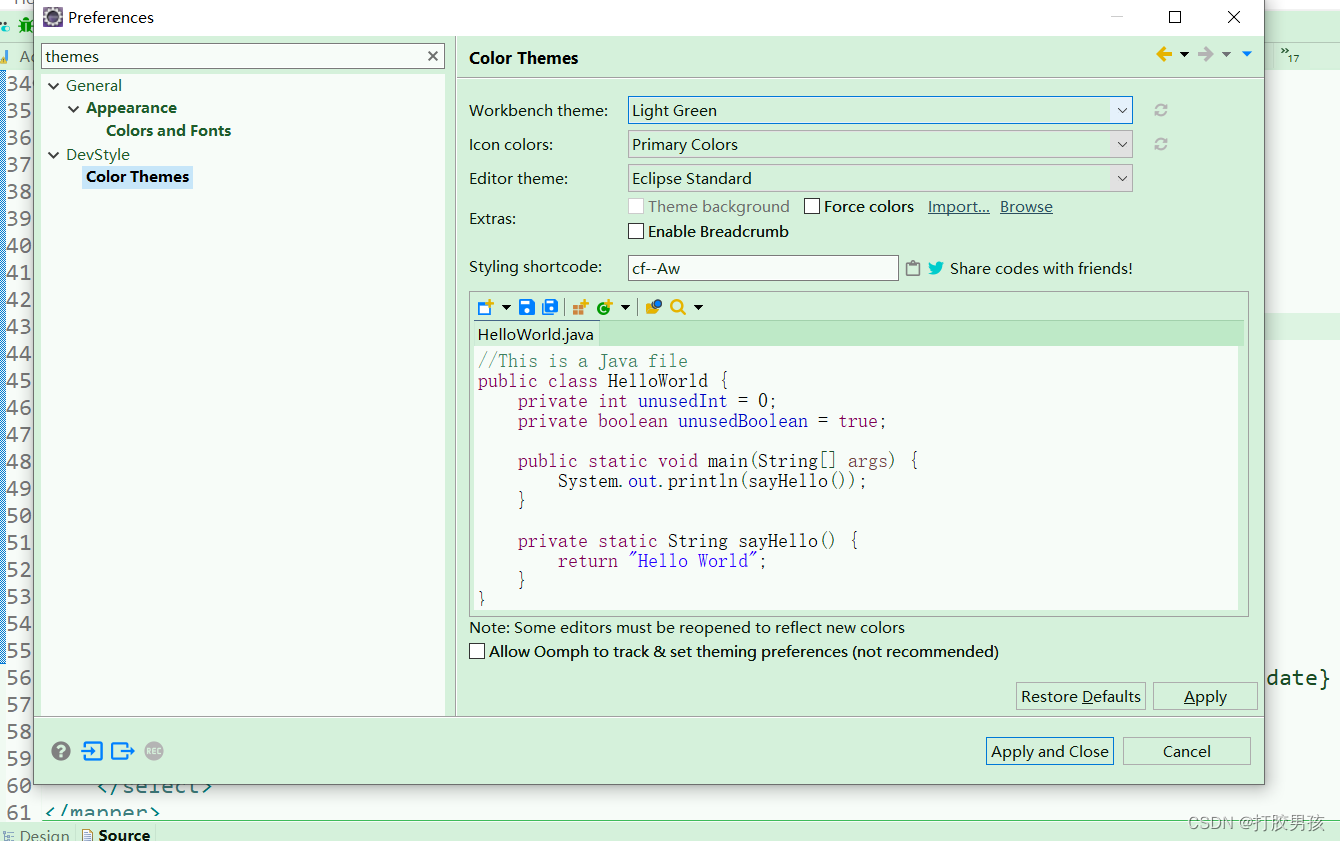Select DevStyle in preferences tree
Screen dimensions: 1340x841
(x=98, y=155)
